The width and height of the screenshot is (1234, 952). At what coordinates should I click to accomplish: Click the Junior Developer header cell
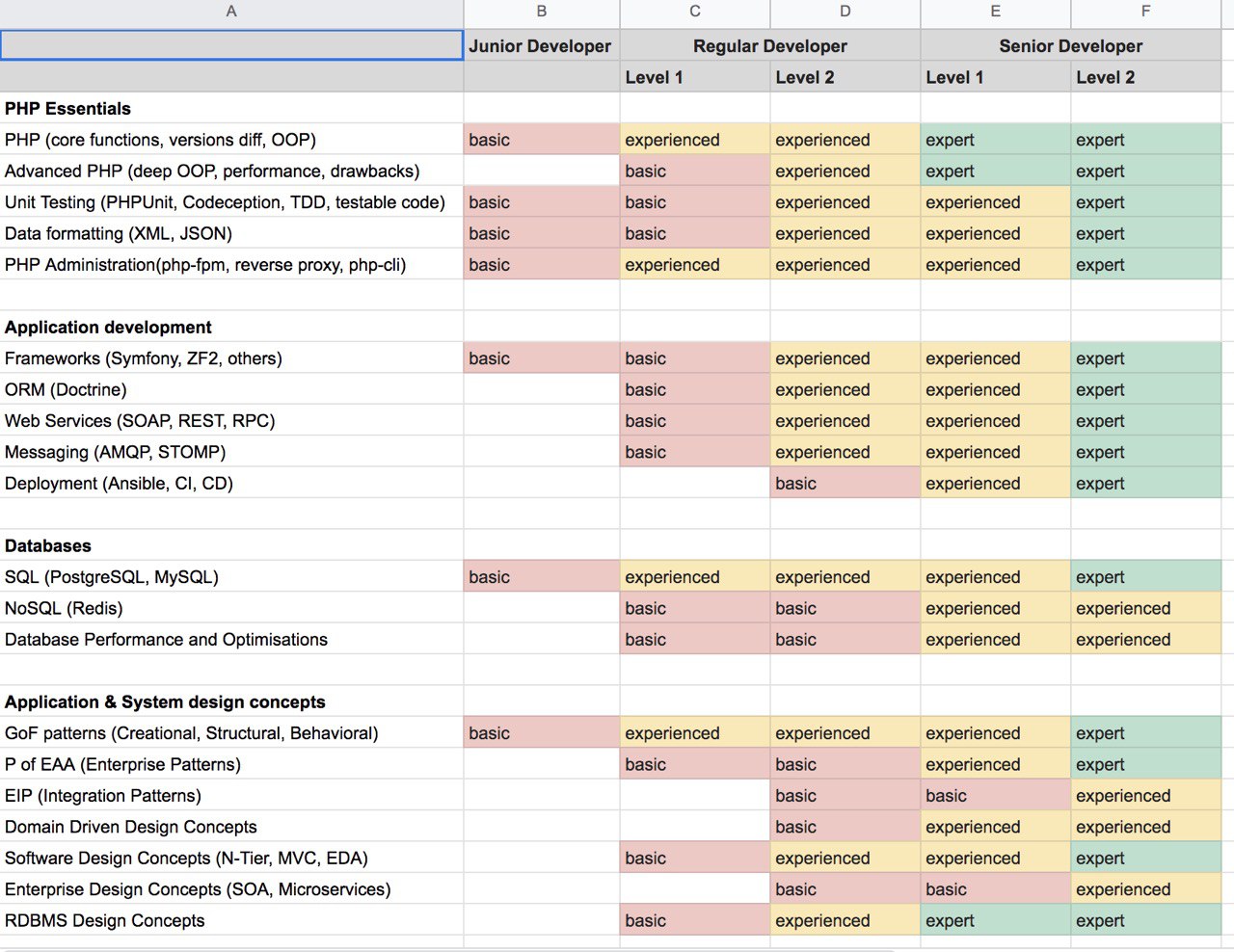[542, 45]
